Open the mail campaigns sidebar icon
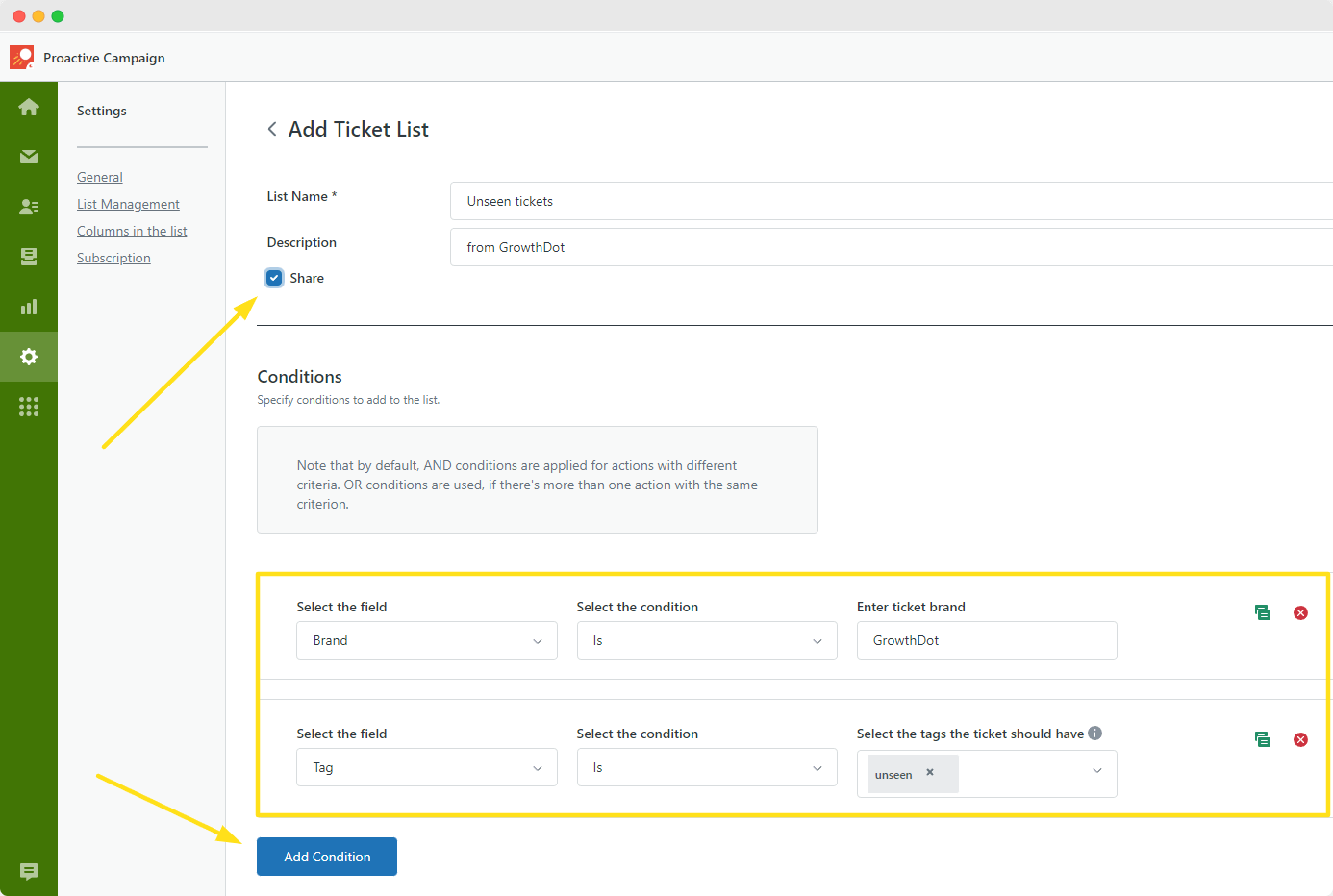The image size is (1333, 896). 29,157
